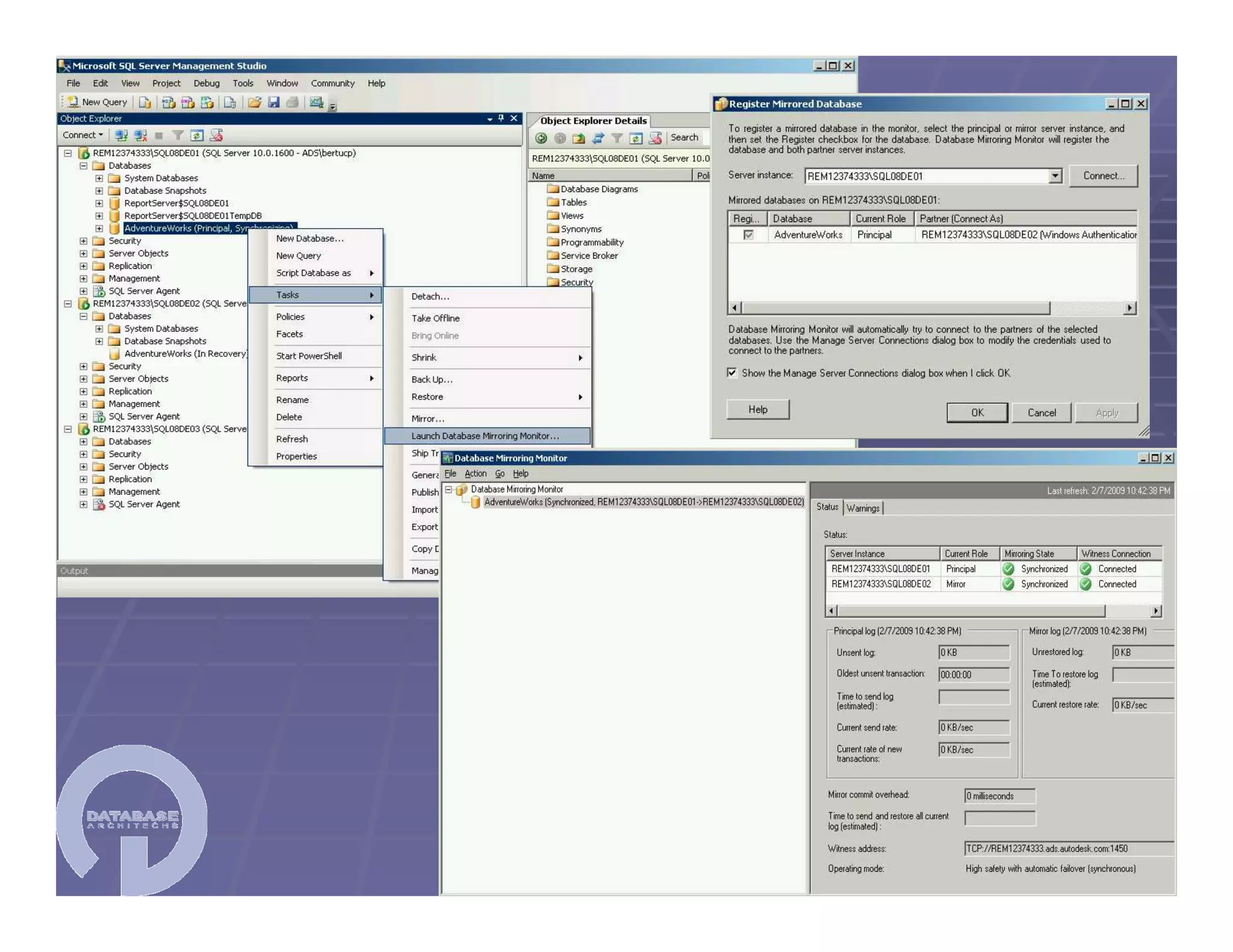Image resolution: width=1233 pixels, height=952 pixels.
Task: Expand System Databases under SQL08DE01
Action: (x=99, y=178)
